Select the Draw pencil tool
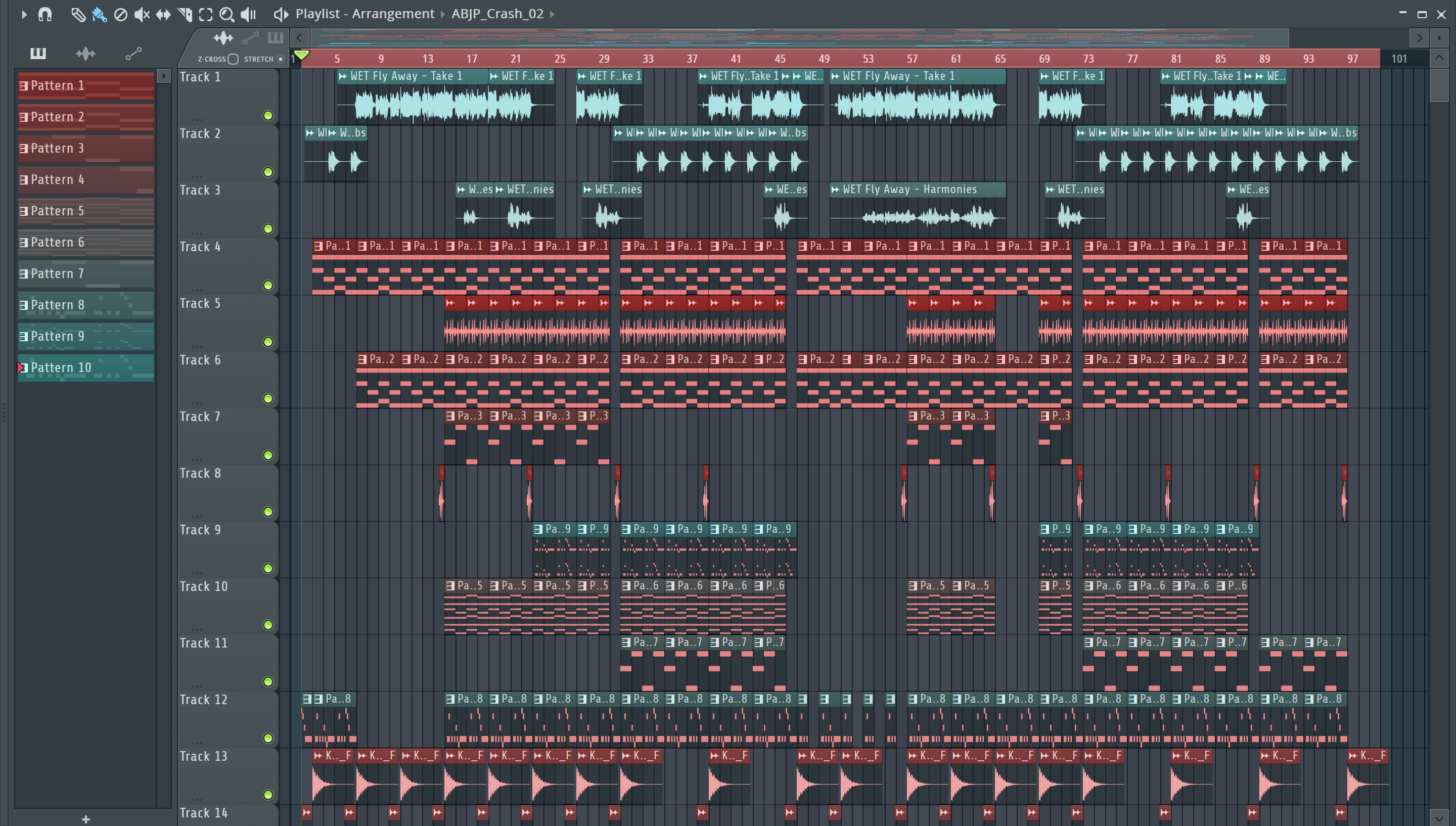Viewport: 1456px width, 826px height. tap(78, 14)
